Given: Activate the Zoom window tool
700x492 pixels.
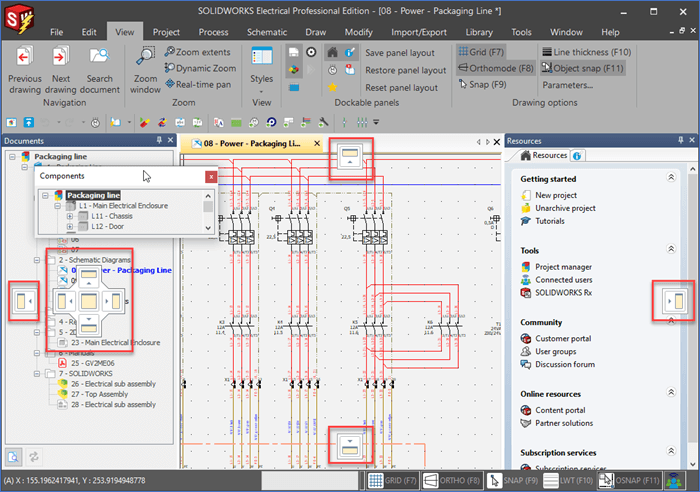Looking at the screenshot, I should (145, 71).
